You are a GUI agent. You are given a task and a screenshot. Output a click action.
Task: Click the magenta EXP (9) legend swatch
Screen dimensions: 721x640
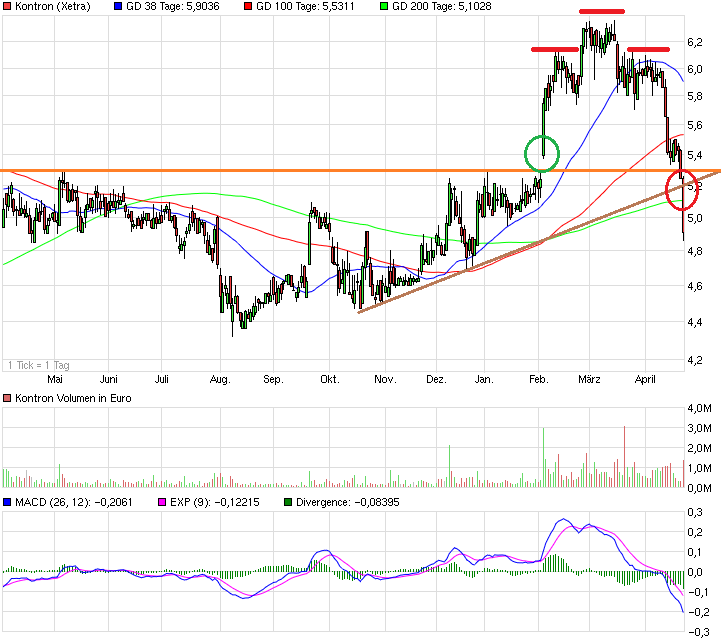(161, 502)
